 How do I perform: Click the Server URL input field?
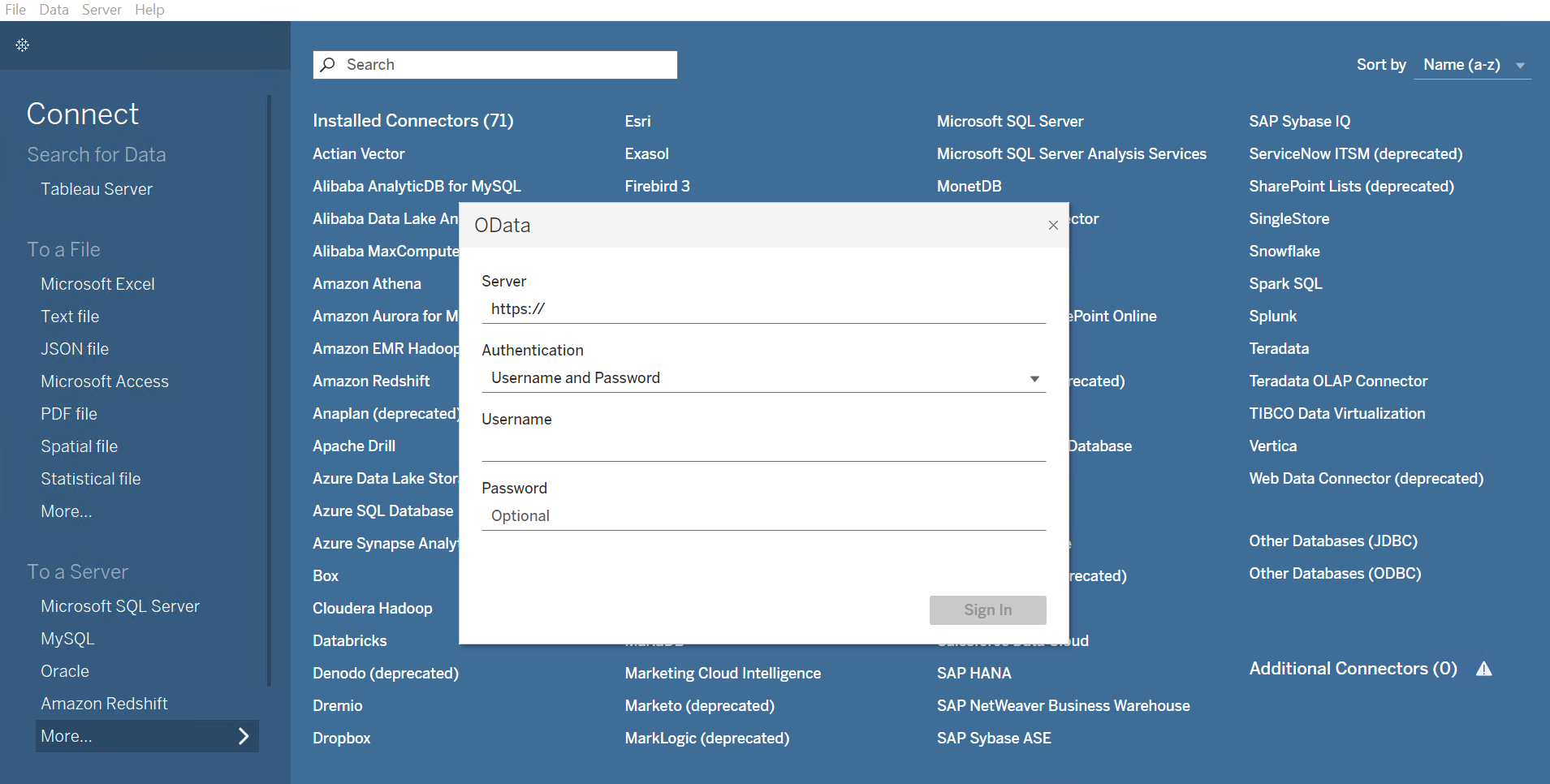point(763,308)
